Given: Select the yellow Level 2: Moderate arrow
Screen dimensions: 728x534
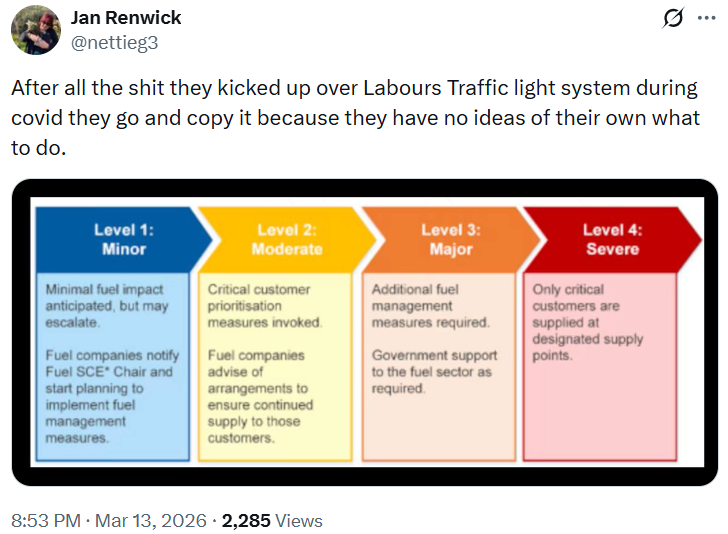Looking at the screenshot, I should click(x=286, y=239).
